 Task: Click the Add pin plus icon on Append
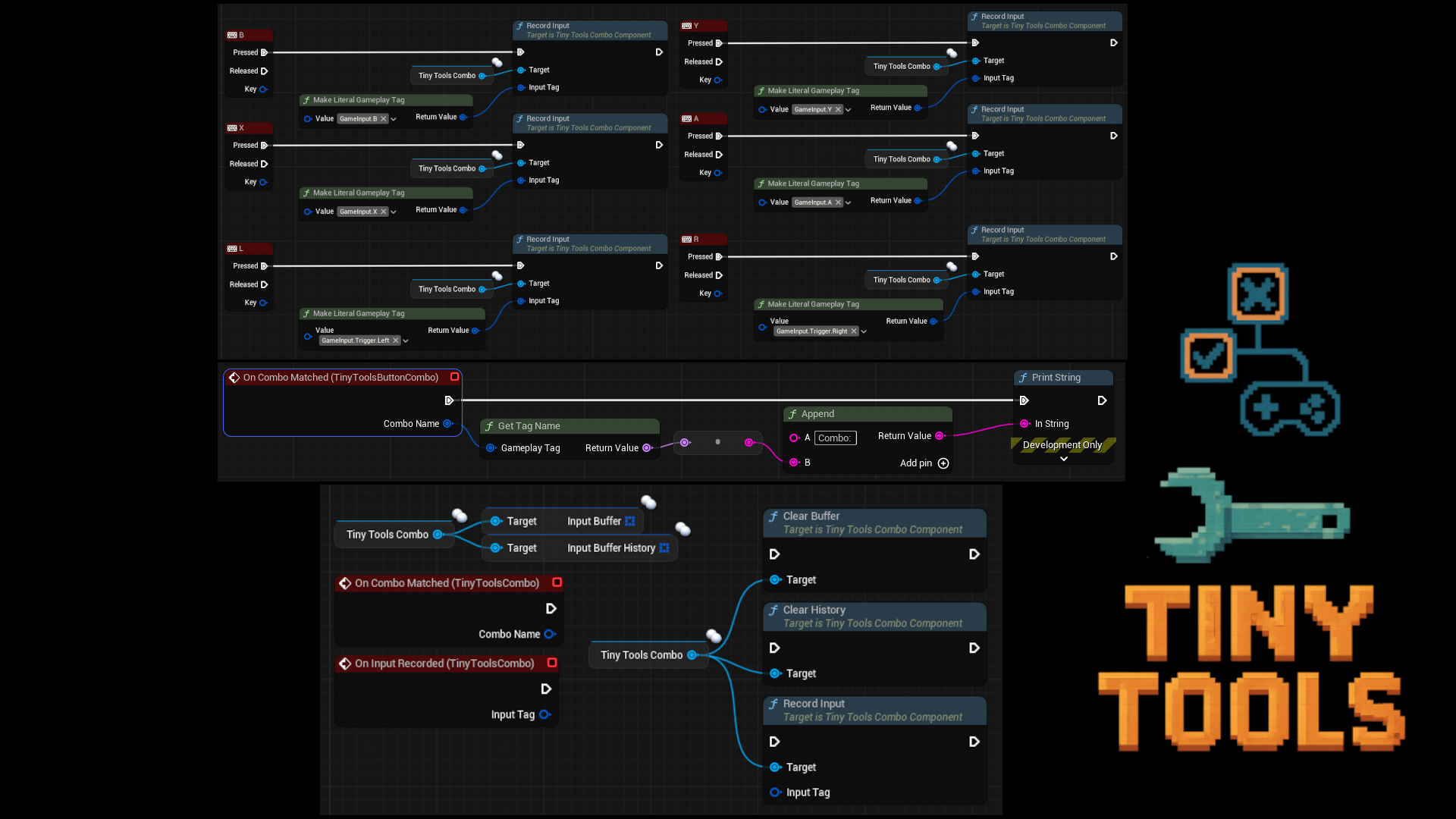coord(943,463)
